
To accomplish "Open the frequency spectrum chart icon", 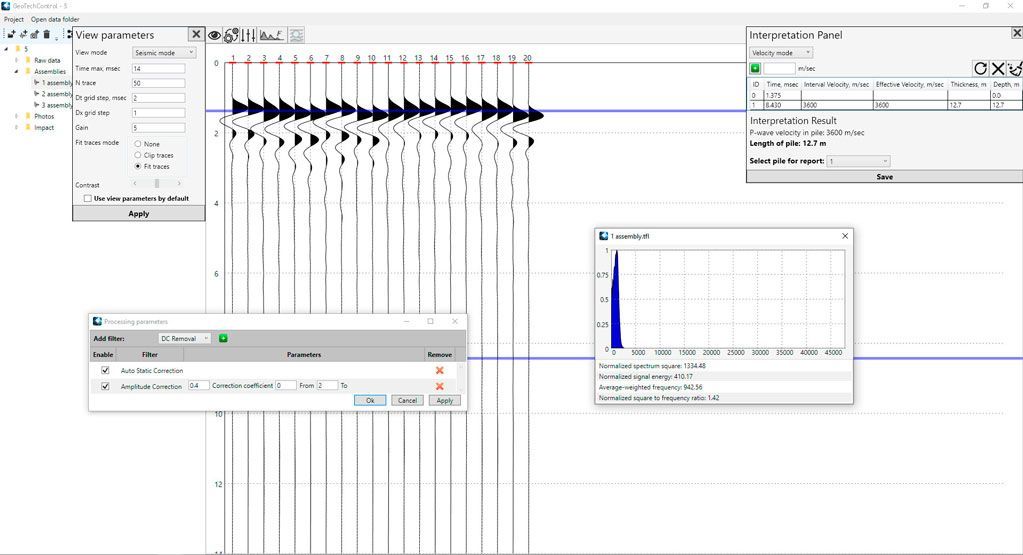I will coord(270,35).
